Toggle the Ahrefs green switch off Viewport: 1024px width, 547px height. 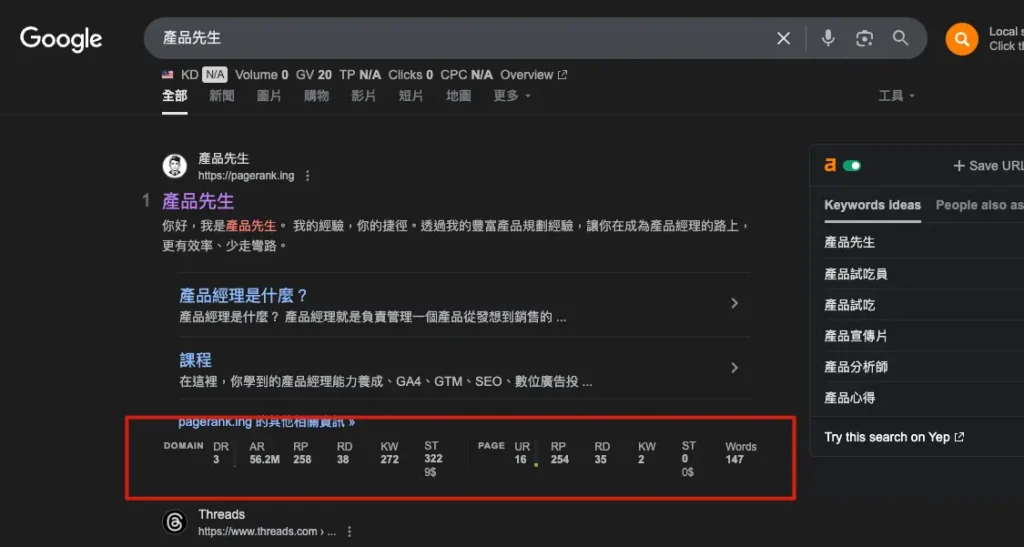[x=852, y=166]
